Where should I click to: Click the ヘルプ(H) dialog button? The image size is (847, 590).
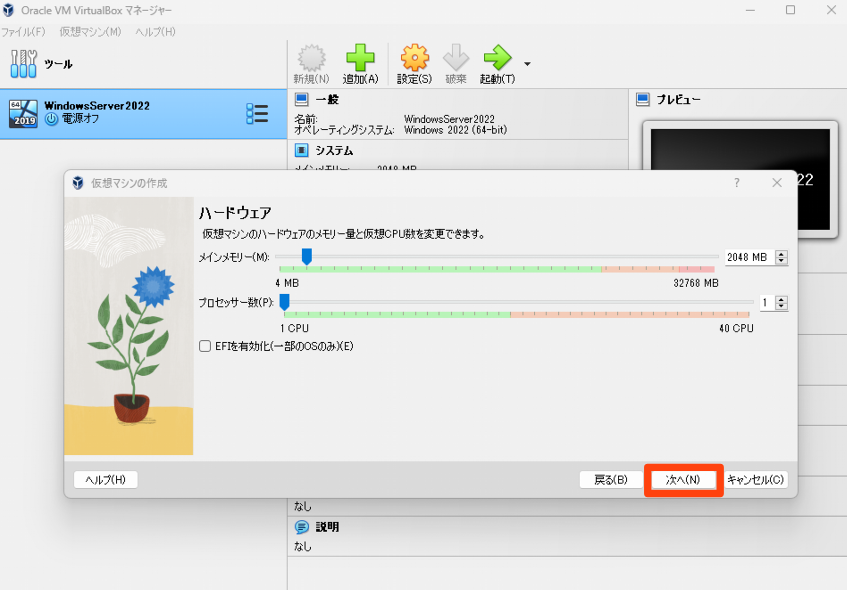tap(106, 480)
